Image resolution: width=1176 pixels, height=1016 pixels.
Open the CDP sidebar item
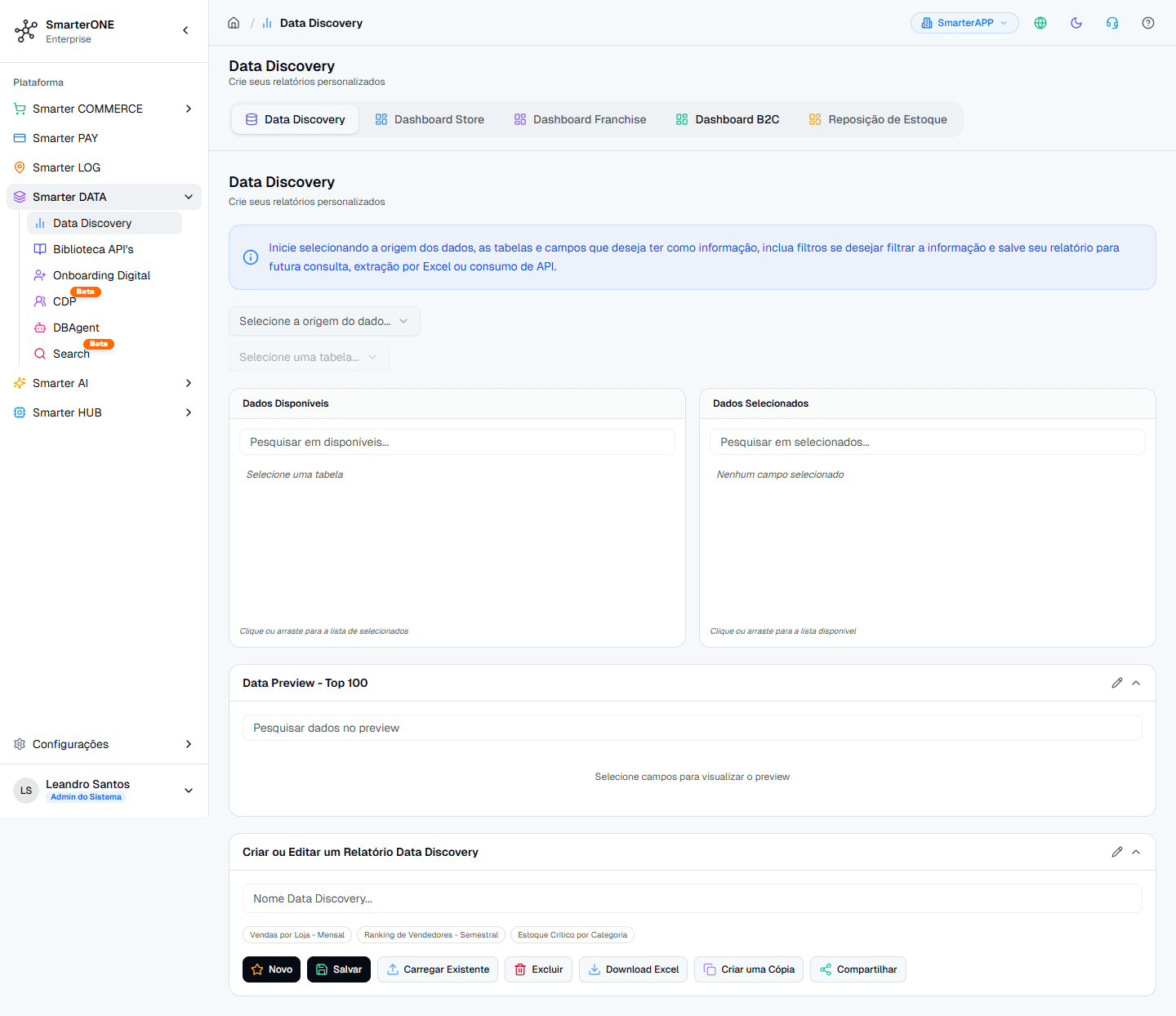tap(105, 301)
